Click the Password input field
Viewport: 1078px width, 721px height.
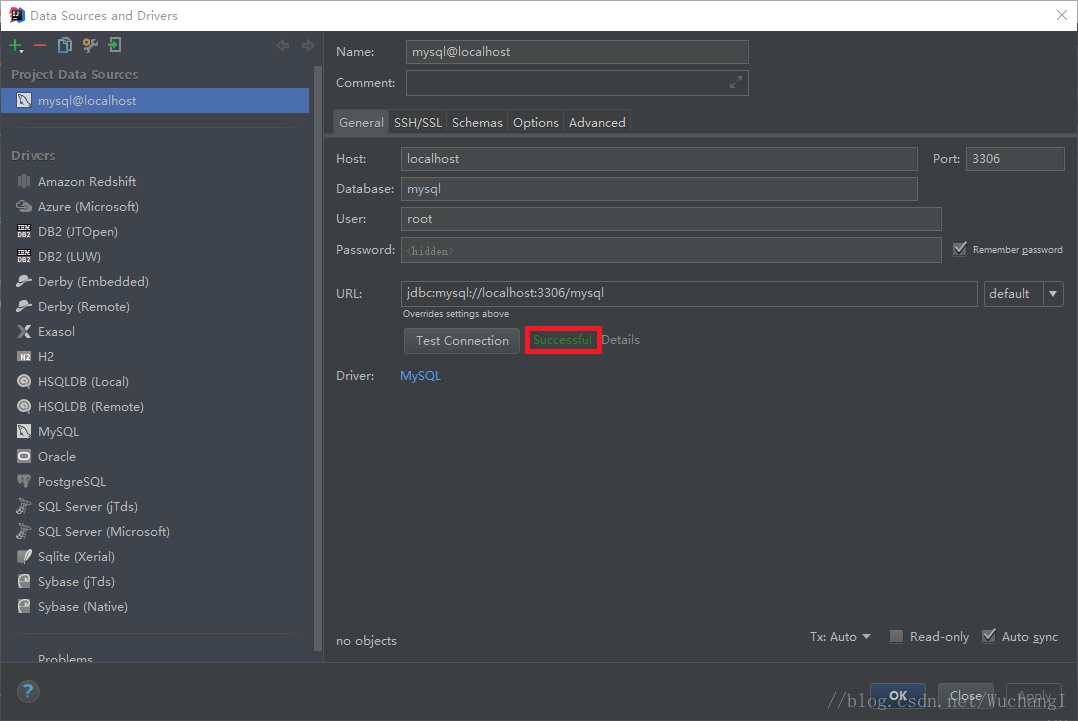pyautogui.click(x=671, y=250)
